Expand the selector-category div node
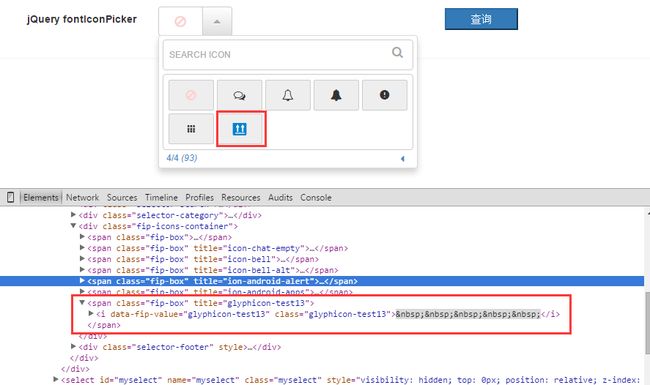The width and height of the screenshot is (650, 385). tap(73, 215)
